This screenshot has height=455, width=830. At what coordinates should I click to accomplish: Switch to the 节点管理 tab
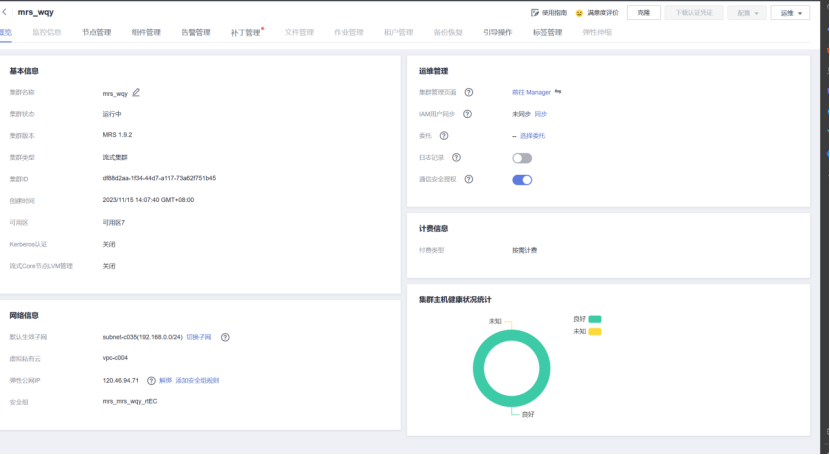(96, 32)
